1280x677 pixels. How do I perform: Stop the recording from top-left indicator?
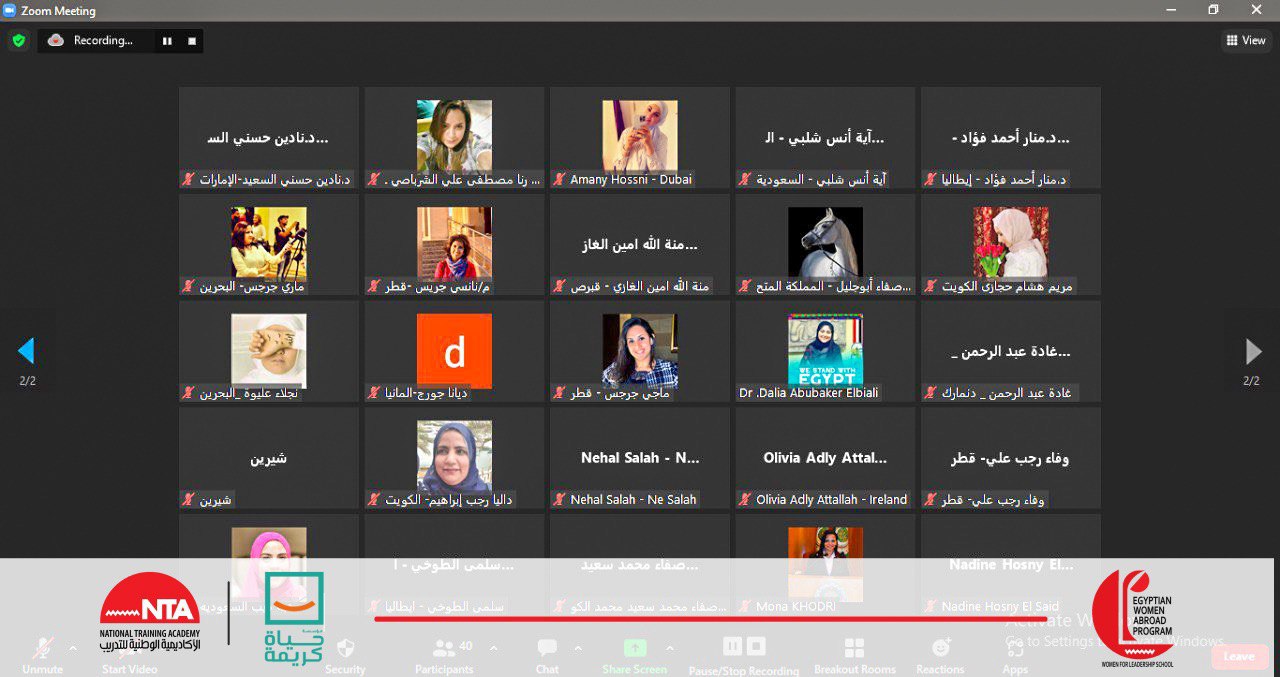[x=191, y=41]
